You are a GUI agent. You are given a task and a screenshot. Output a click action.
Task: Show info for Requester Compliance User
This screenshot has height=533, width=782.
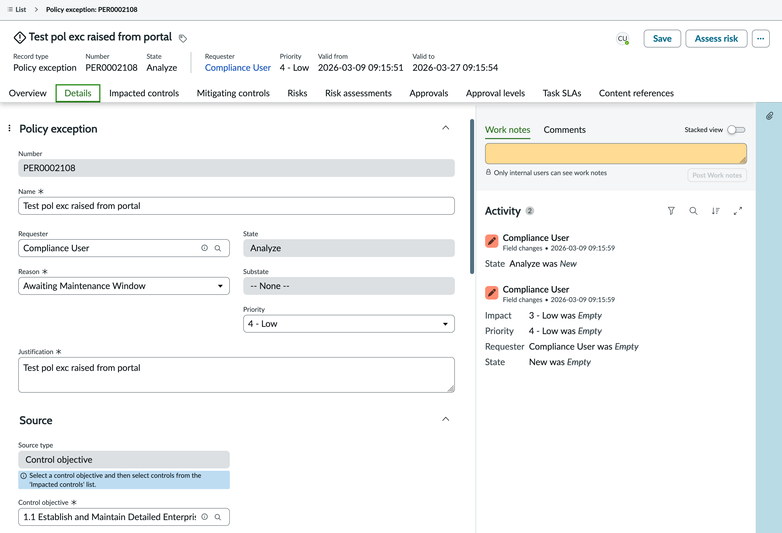pyautogui.click(x=204, y=248)
